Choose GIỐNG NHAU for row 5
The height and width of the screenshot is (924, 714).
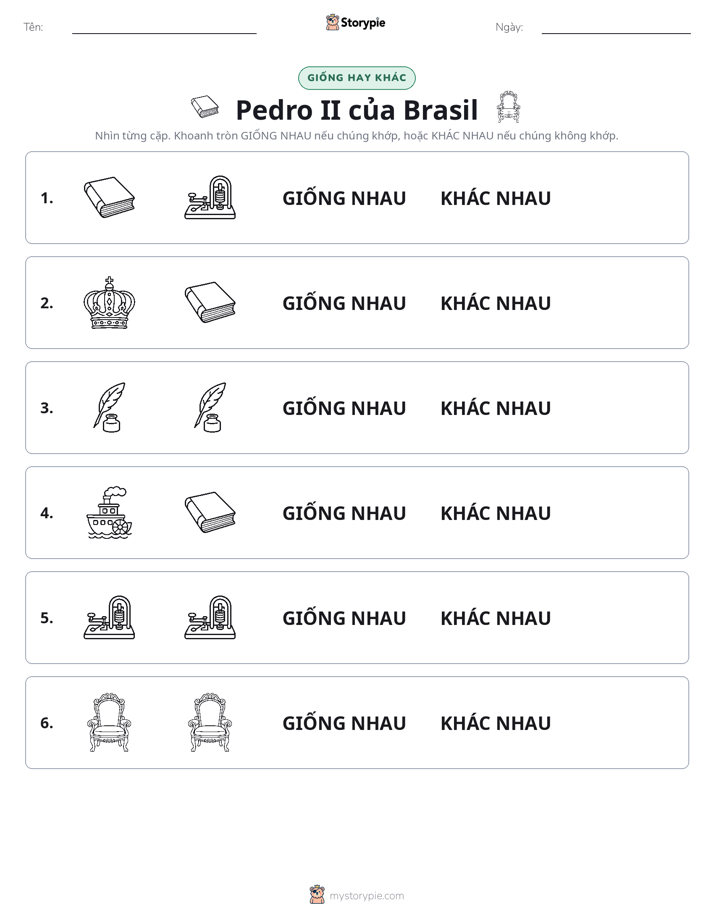coord(344,618)
